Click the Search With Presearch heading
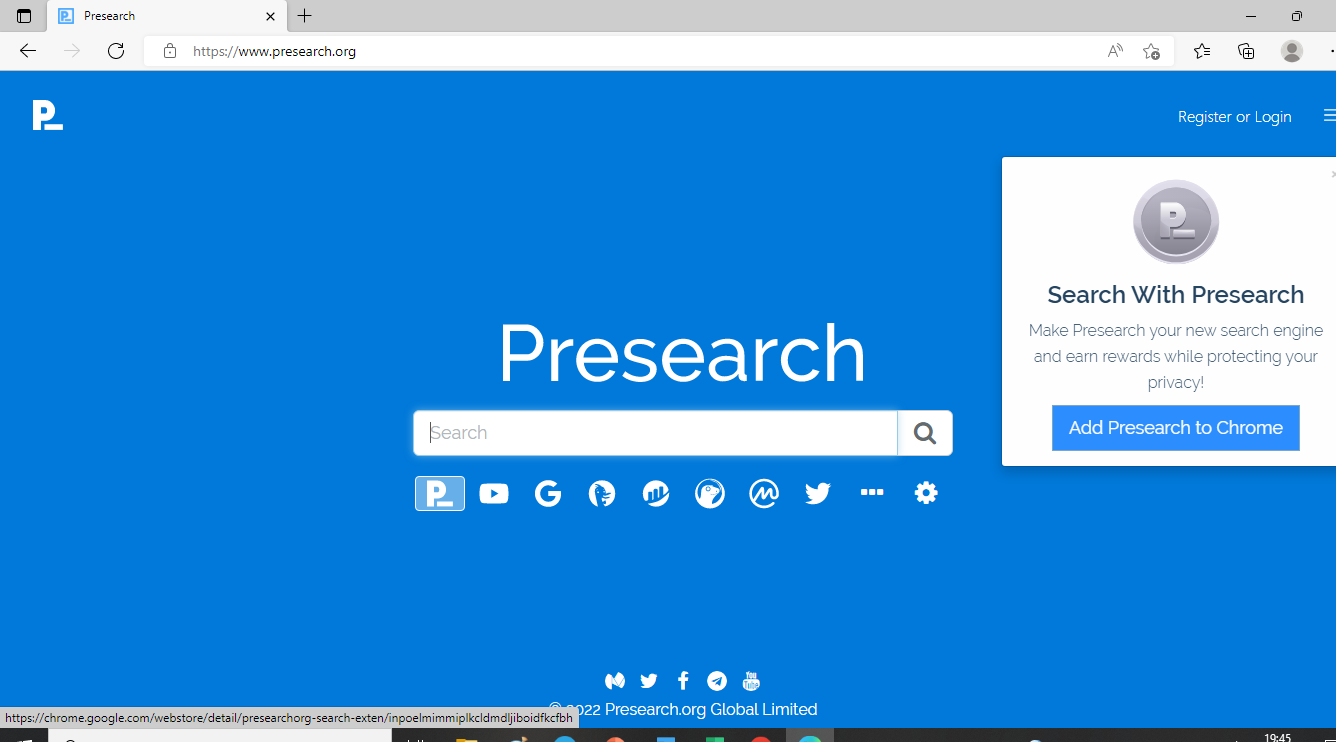 point(1176,295)
